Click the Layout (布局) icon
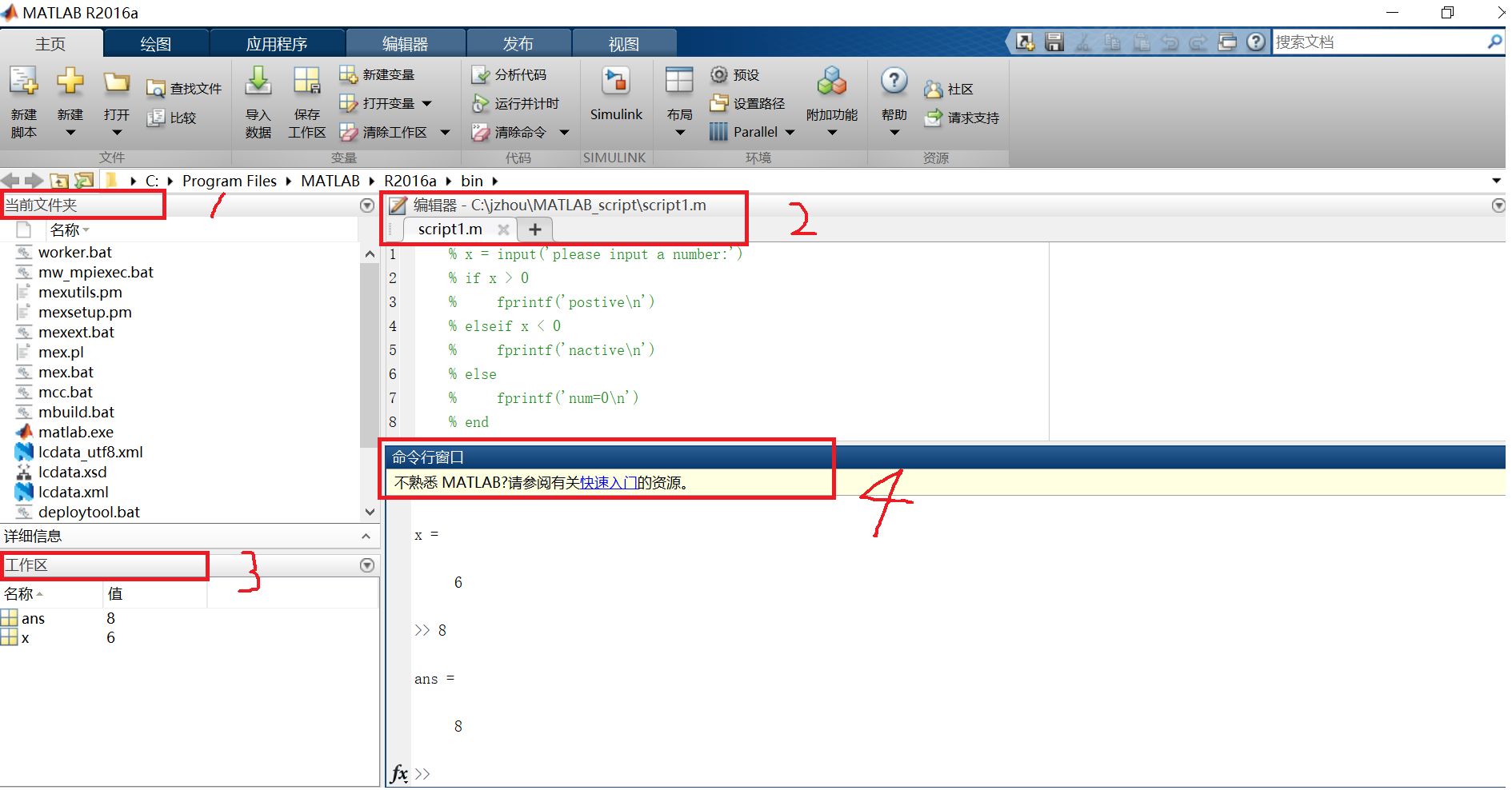The image size is (1512, 790). coord(679,81)
